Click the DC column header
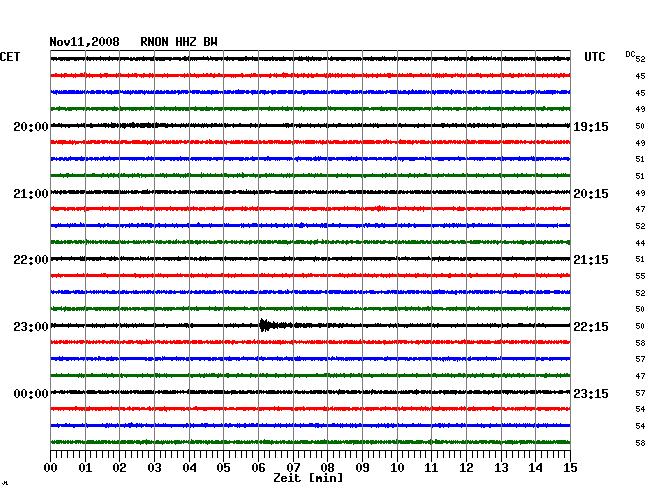The image size is (650, 494). 630,54
